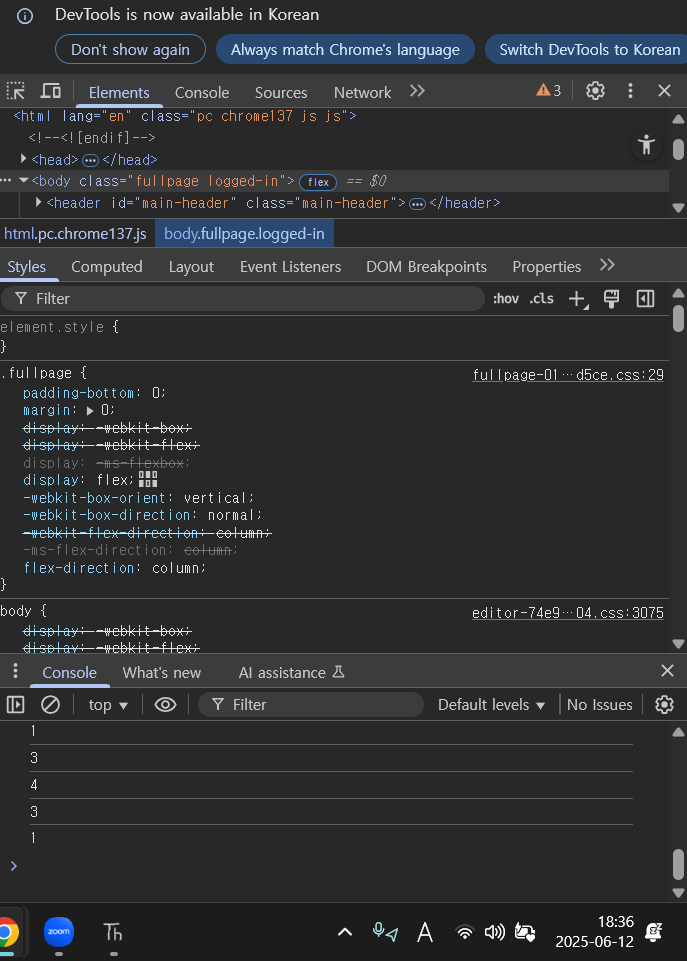Close the bottom drawer
Screen dimensions: 687x961
pyautogui.click(x=667, y=670)
